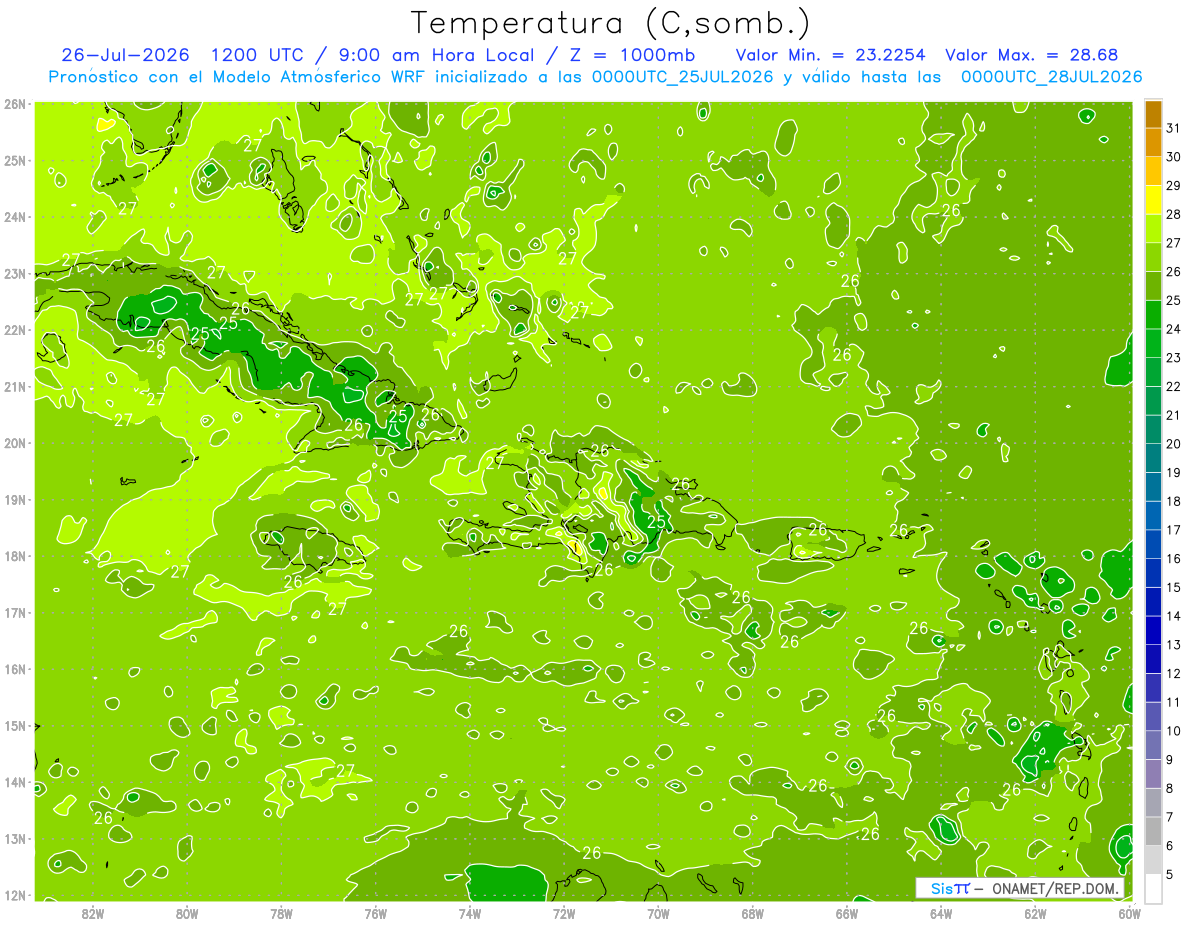Click the '24N' latitude axis label
Image resolution: width=1200 pixels, height=927 pixels.
click(x=14, y=216)
